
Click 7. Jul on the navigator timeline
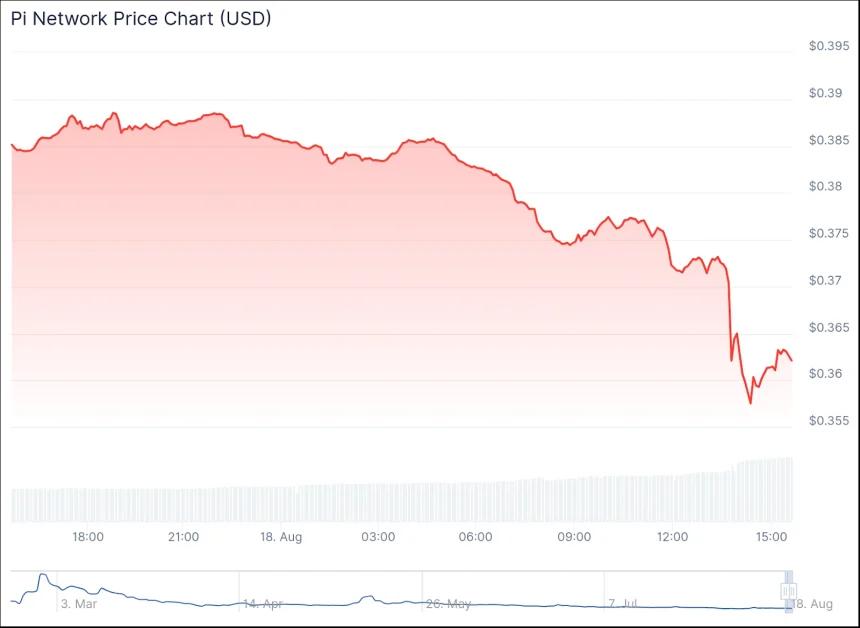(x=623, y=604)
